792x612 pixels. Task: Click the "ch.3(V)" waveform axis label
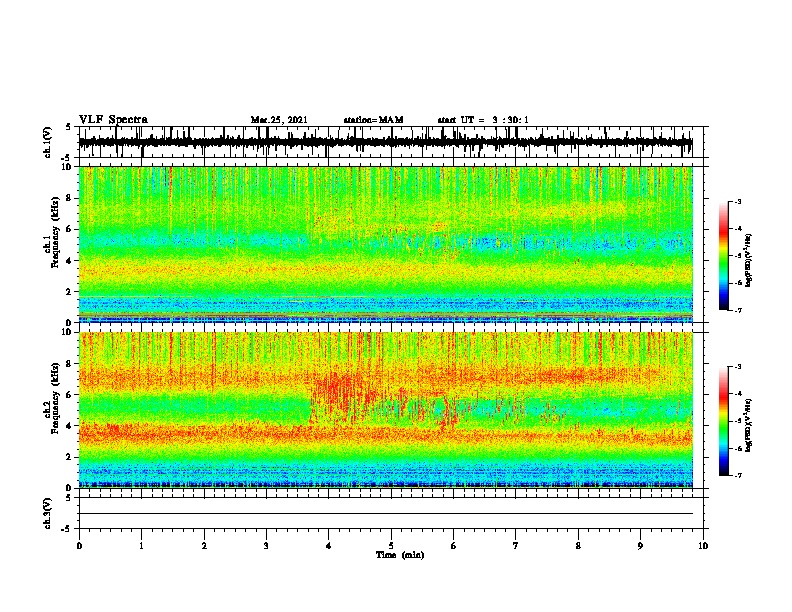click(x=48, y=513)
